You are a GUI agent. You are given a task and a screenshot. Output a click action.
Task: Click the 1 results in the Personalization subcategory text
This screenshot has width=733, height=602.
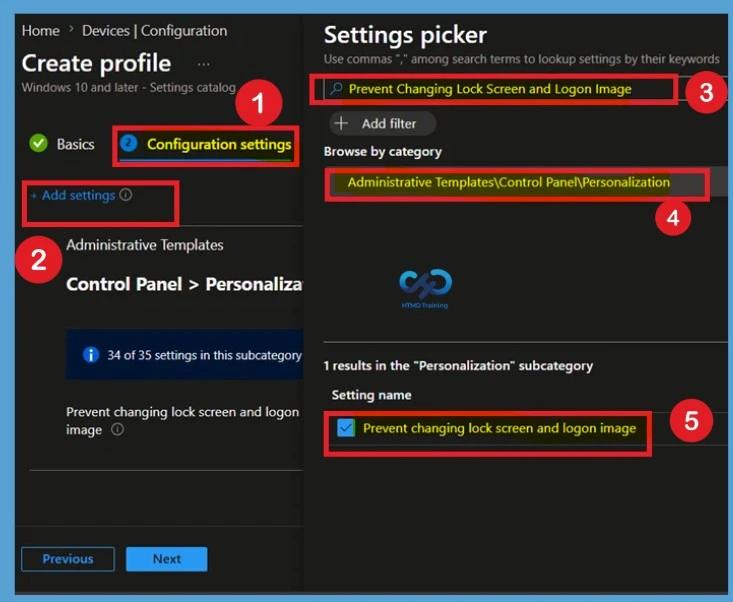458,366
